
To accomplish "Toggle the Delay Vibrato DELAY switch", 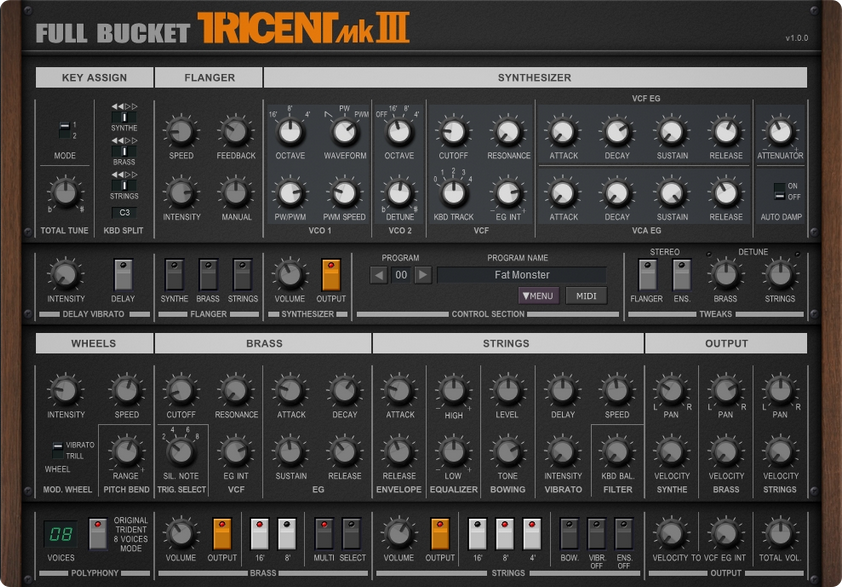I will coord(123,274).
